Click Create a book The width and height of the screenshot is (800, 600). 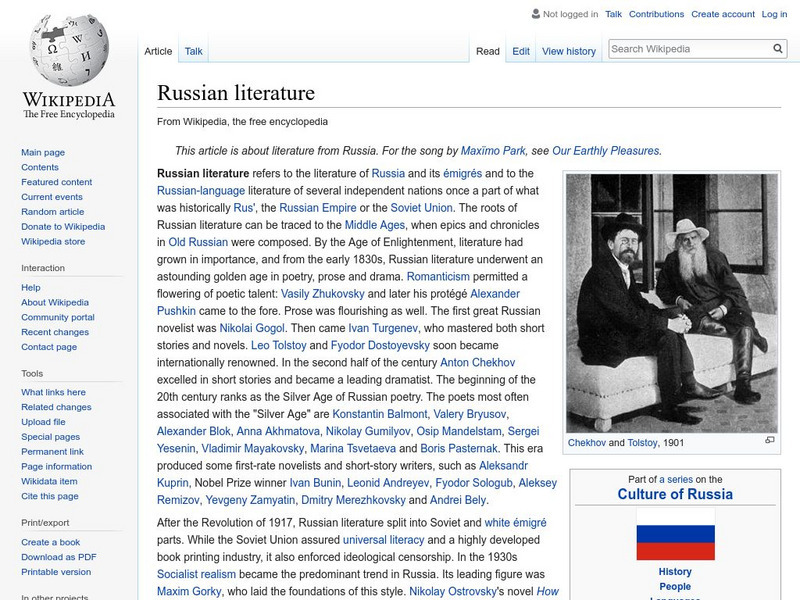(x=51, y=542)
